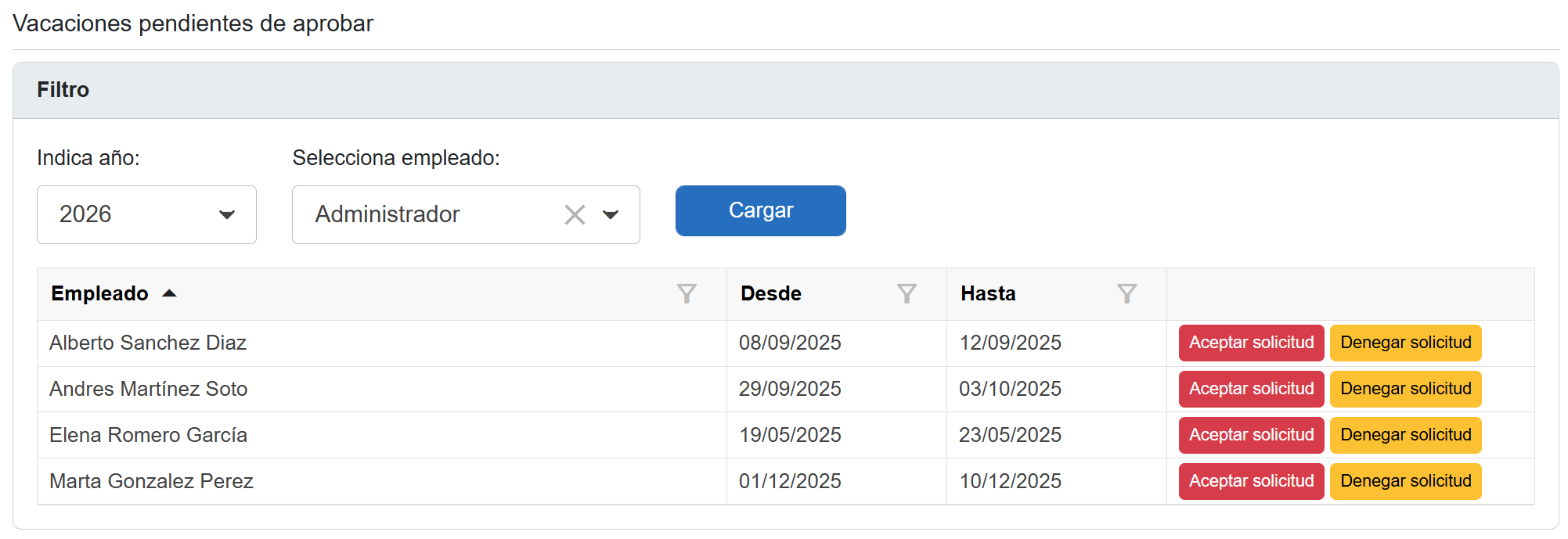This screenshot has height=539, width=1568.
Task: Accept Elena Romero García's request
Action: click(1251, 435)
